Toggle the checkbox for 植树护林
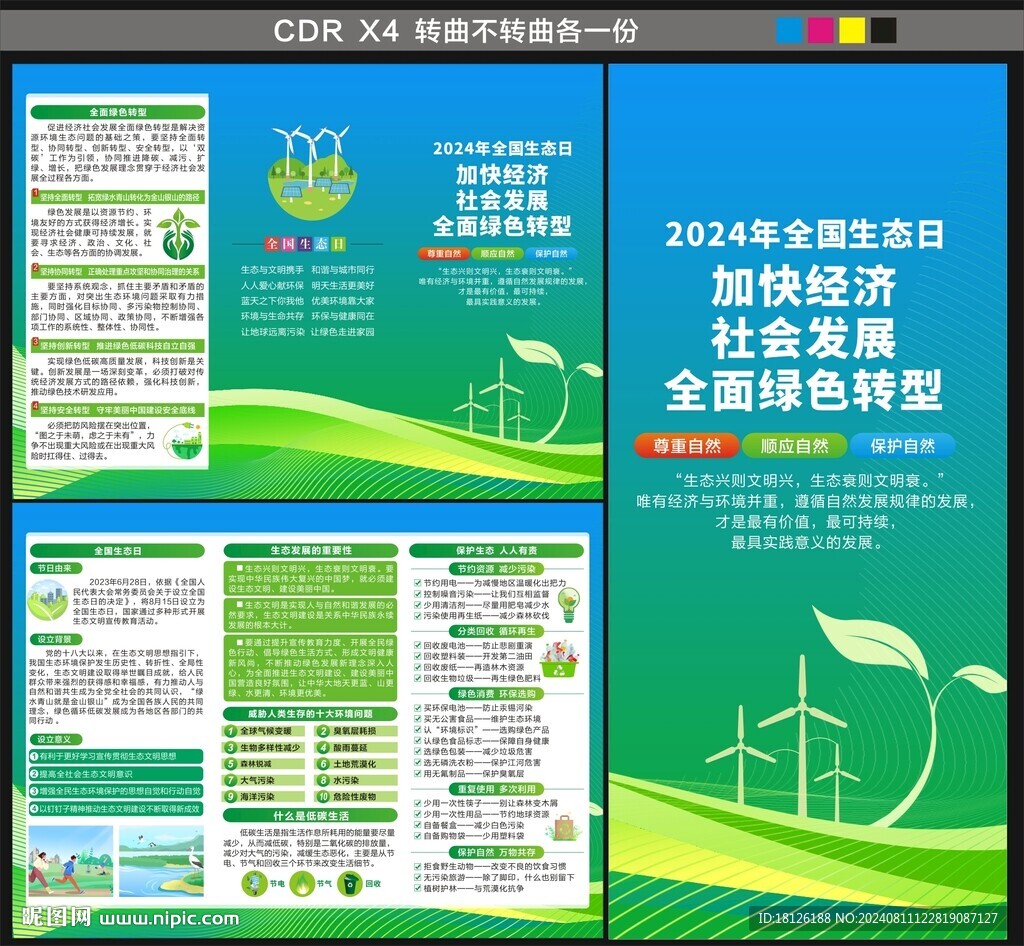1024x946 pixels. 417,889
